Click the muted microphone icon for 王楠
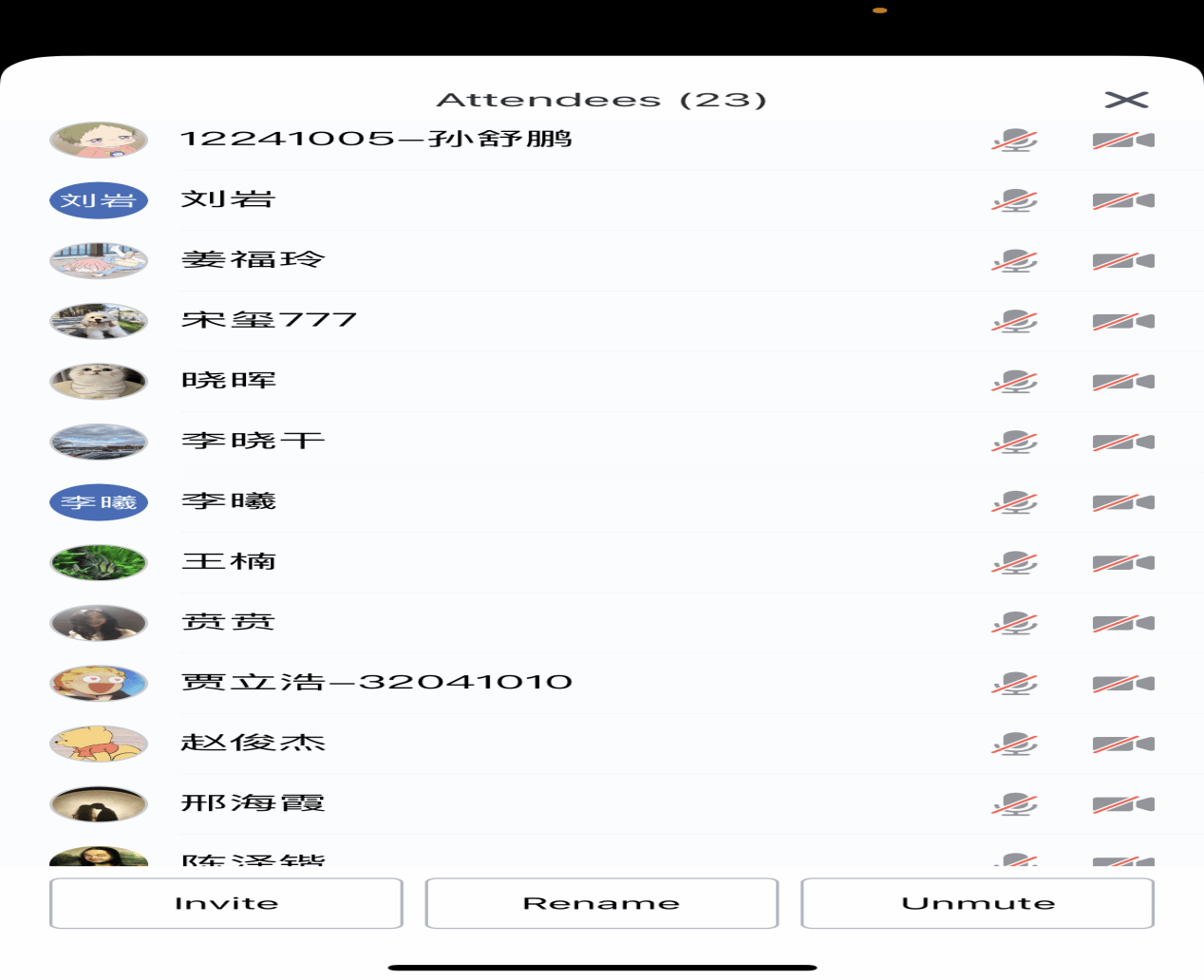The image size is (1204, 980). pyautogui.click(x=1014, y=563)
